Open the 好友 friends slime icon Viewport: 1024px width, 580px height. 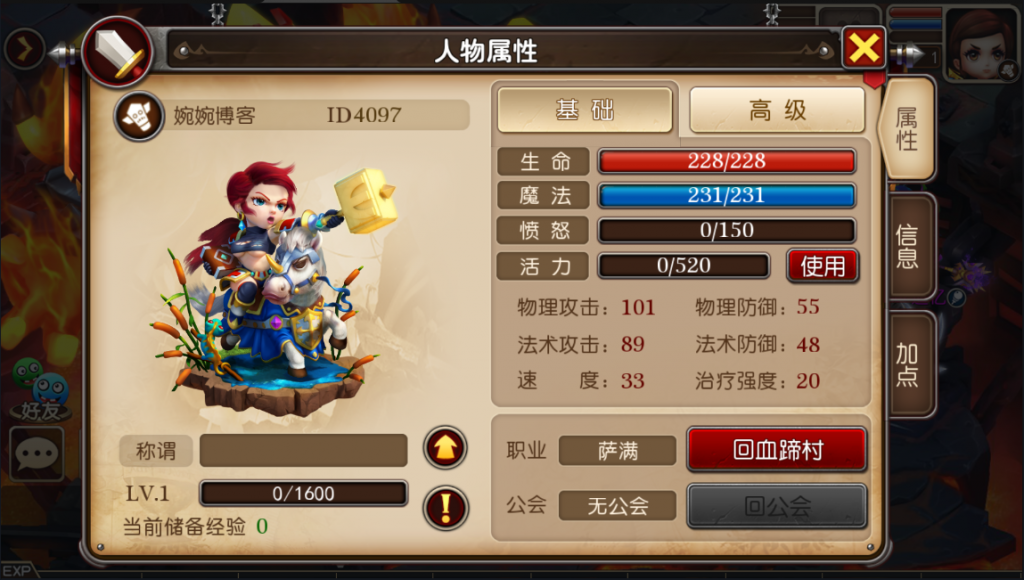coord(40,390)
